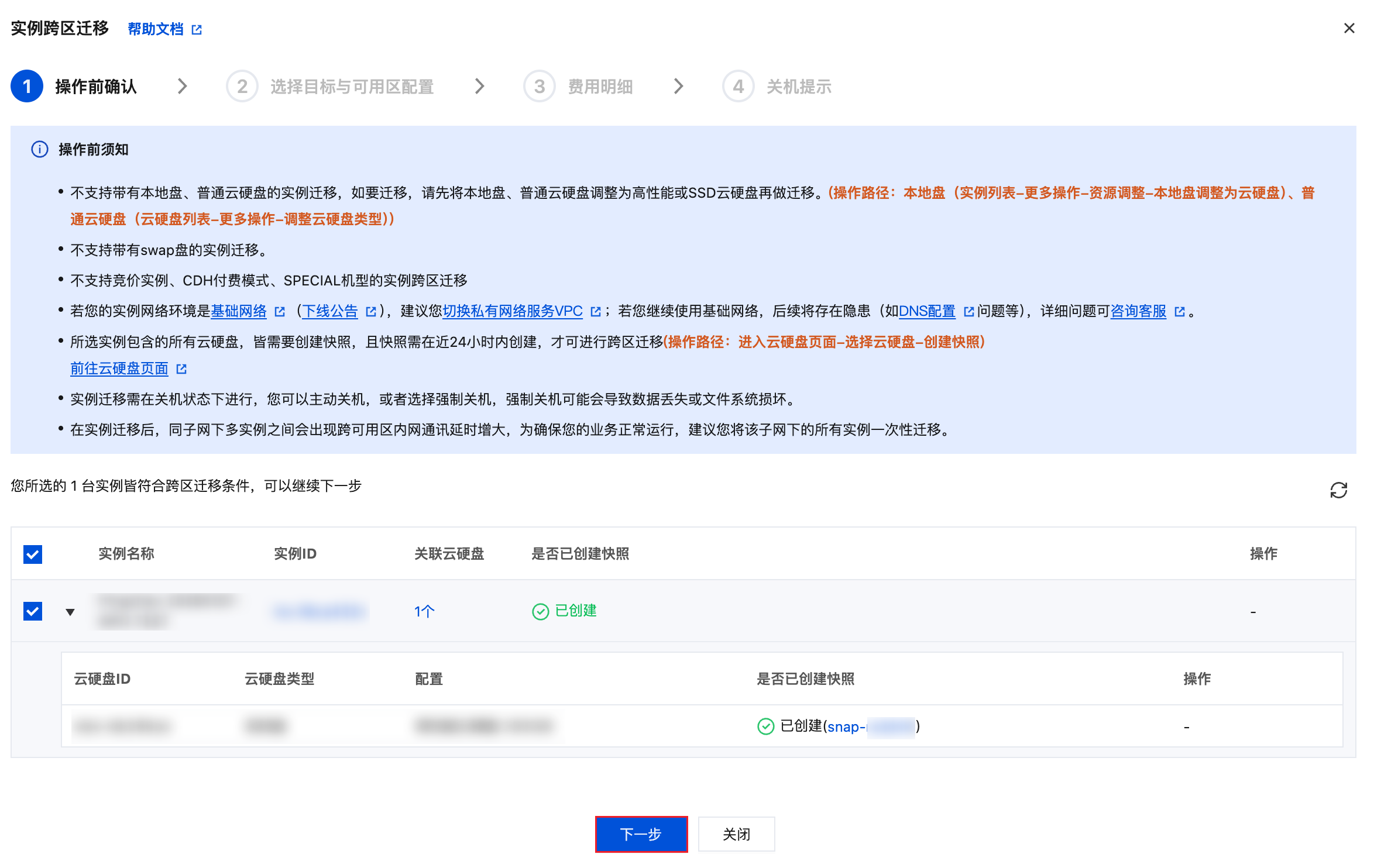Viewport: 1374px width, 868px height.
Task: Click external-link icon after 前往云硬盘页面
Action: pos(181,369)
